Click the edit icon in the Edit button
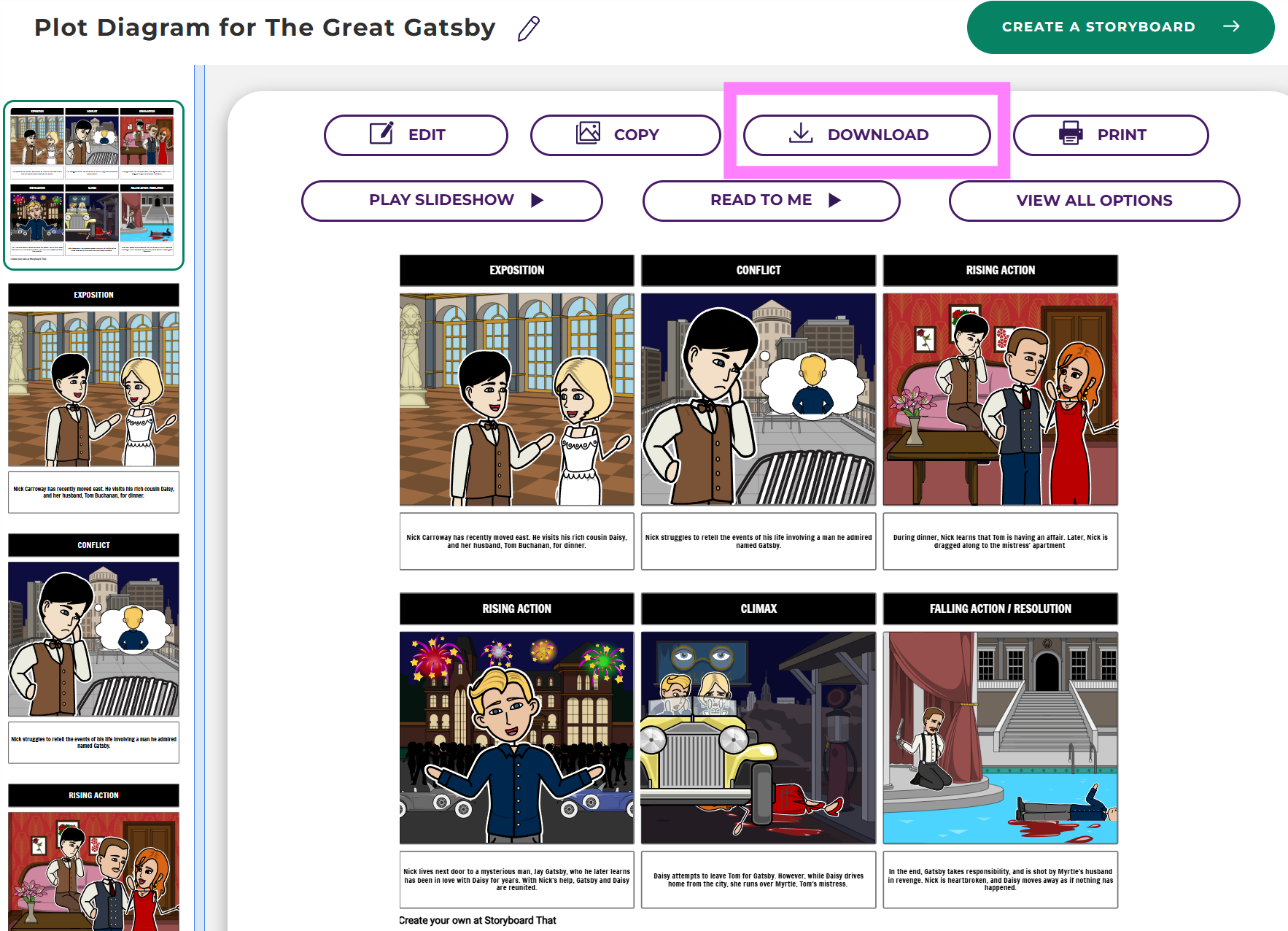 pyautogui.click(x=381, y=134)
